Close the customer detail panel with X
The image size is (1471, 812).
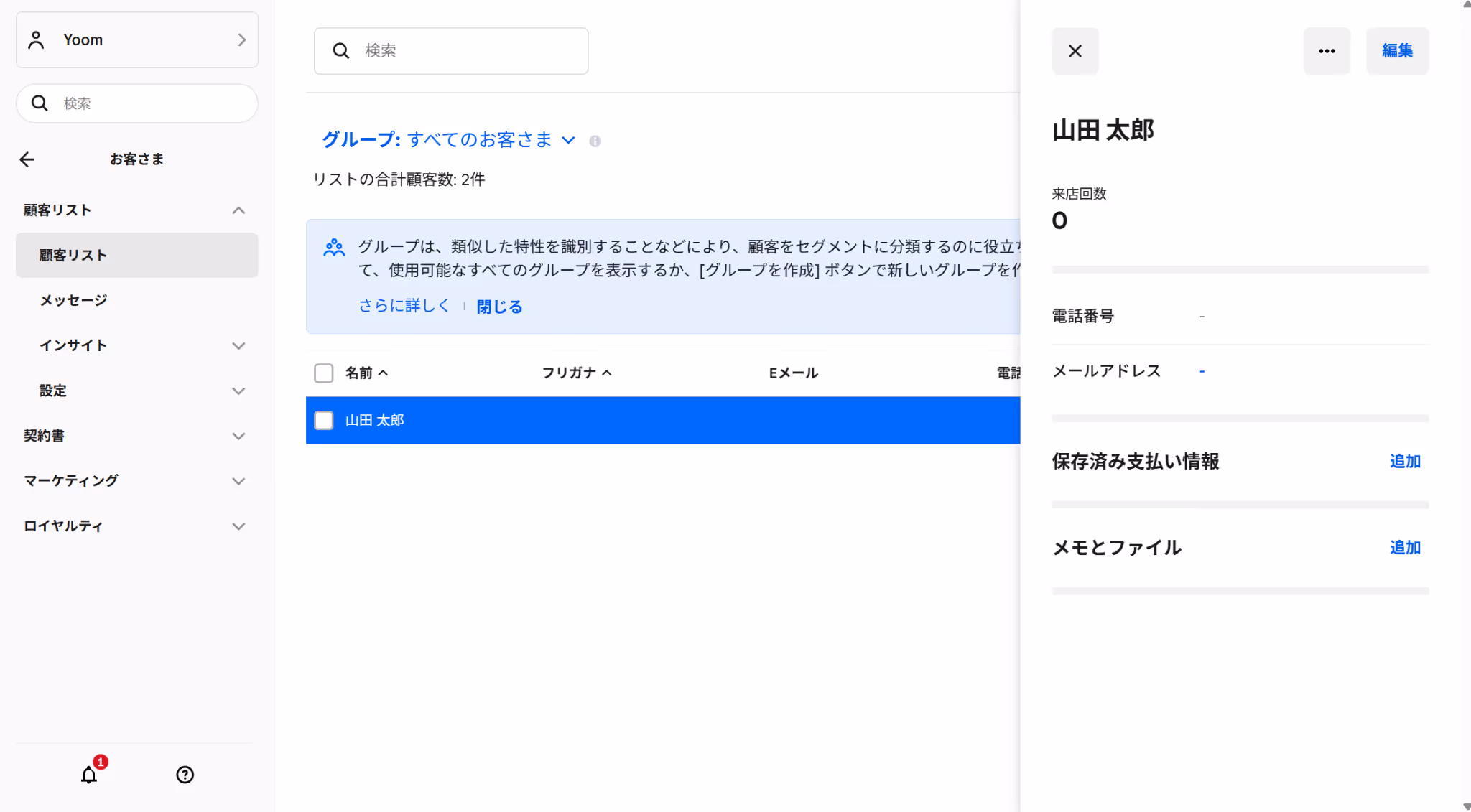1075,51
